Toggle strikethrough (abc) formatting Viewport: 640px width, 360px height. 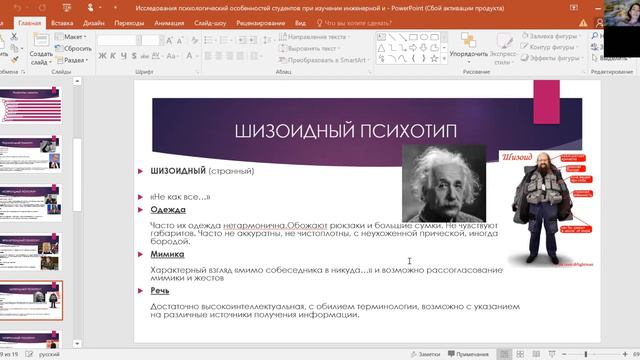coord(144,56)
